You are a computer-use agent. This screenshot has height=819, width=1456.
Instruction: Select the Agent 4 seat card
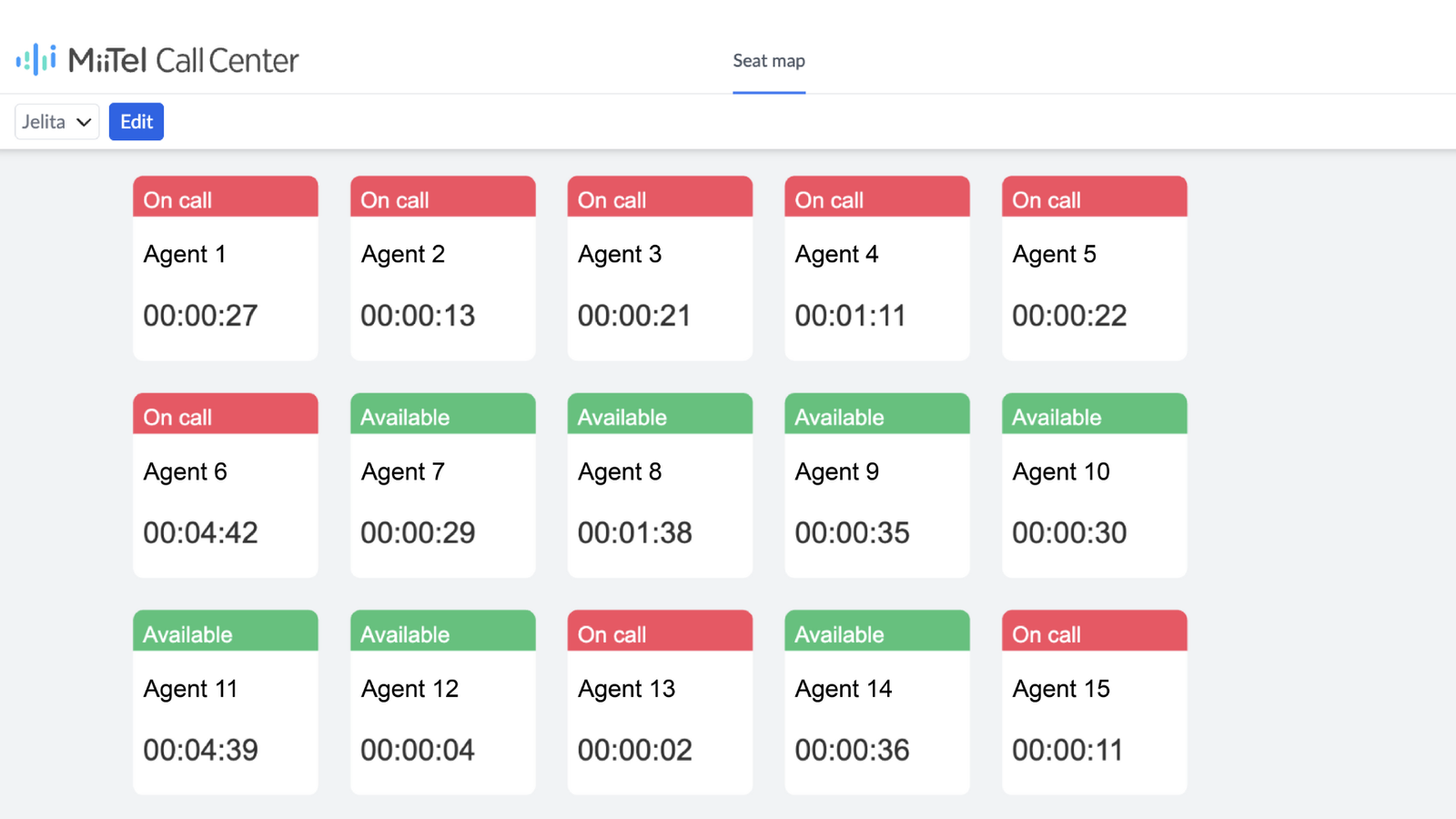(876, 267)
